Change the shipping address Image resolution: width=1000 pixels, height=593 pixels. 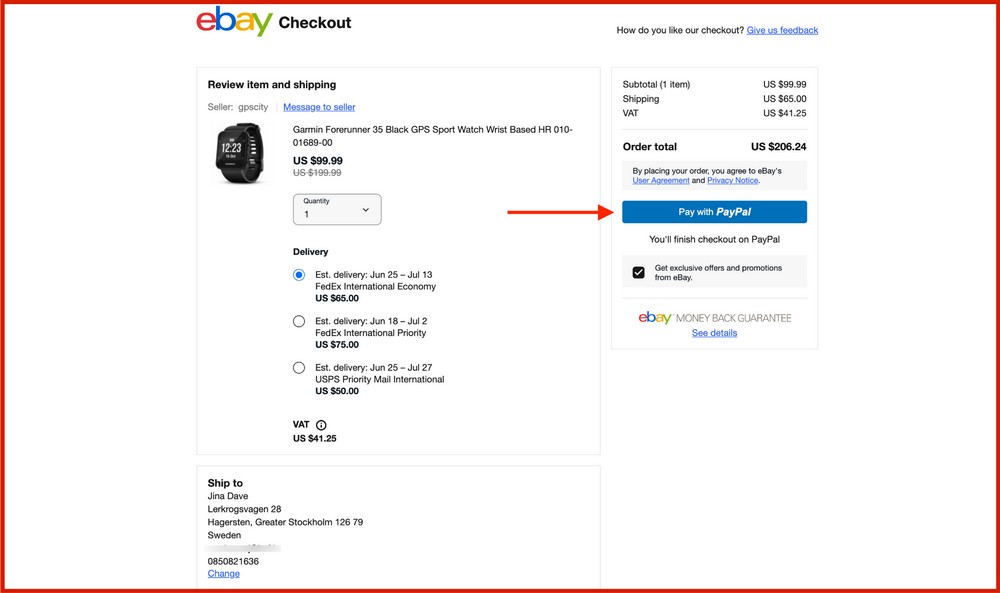[223, 573]
